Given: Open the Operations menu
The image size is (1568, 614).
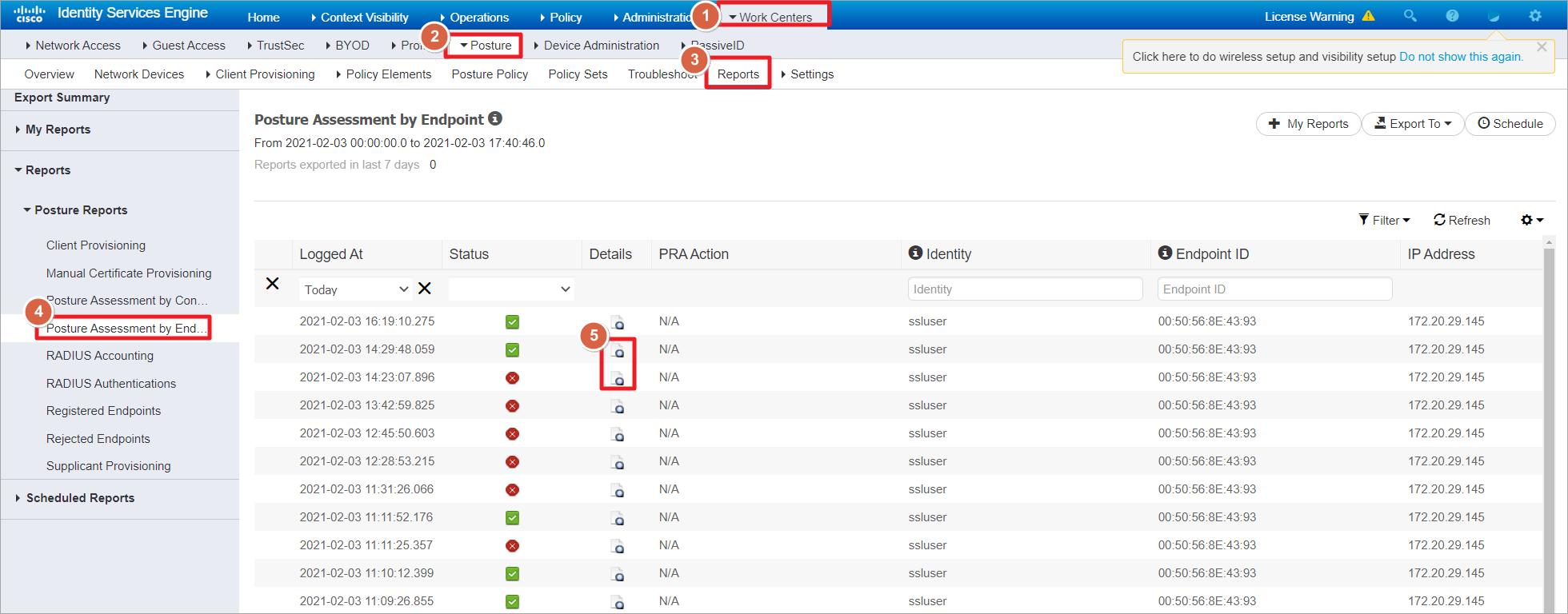Looking at the screenshot, I should [474, 17].
